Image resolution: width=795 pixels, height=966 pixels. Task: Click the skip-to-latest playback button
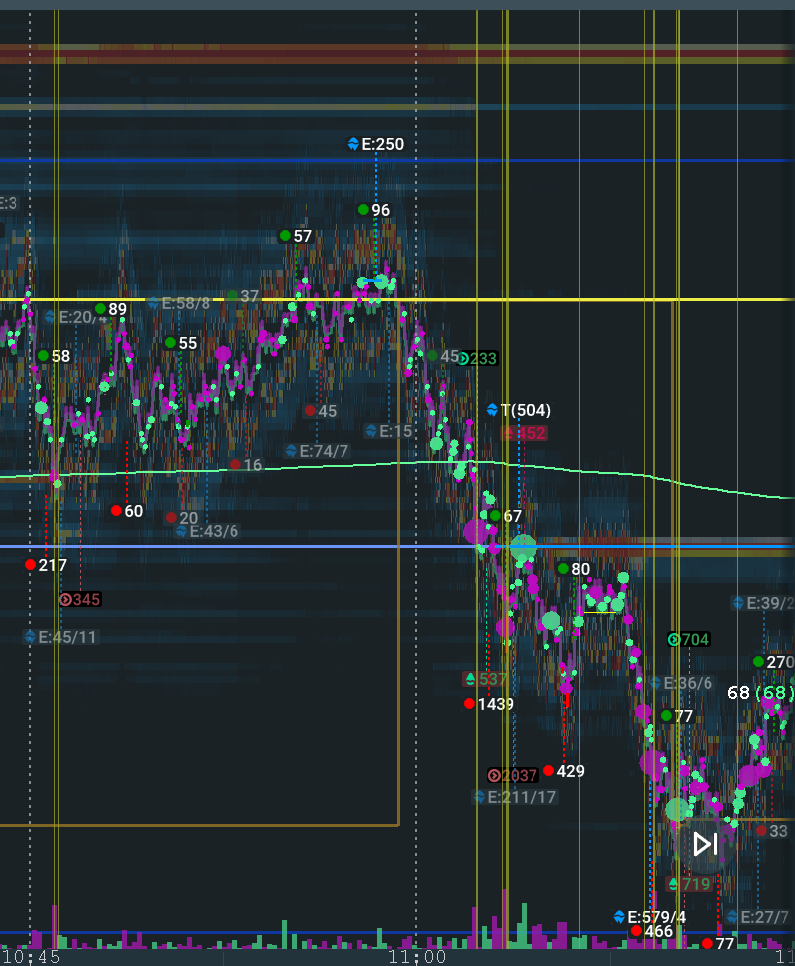point(705,844)
